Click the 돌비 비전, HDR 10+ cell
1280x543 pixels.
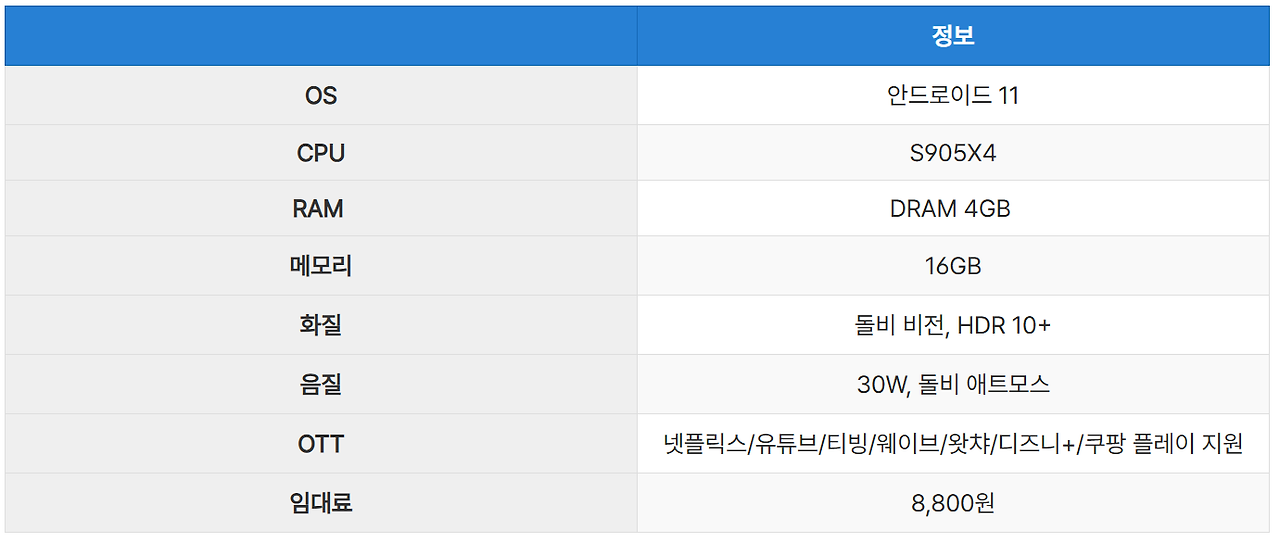[x=954, y=325]
